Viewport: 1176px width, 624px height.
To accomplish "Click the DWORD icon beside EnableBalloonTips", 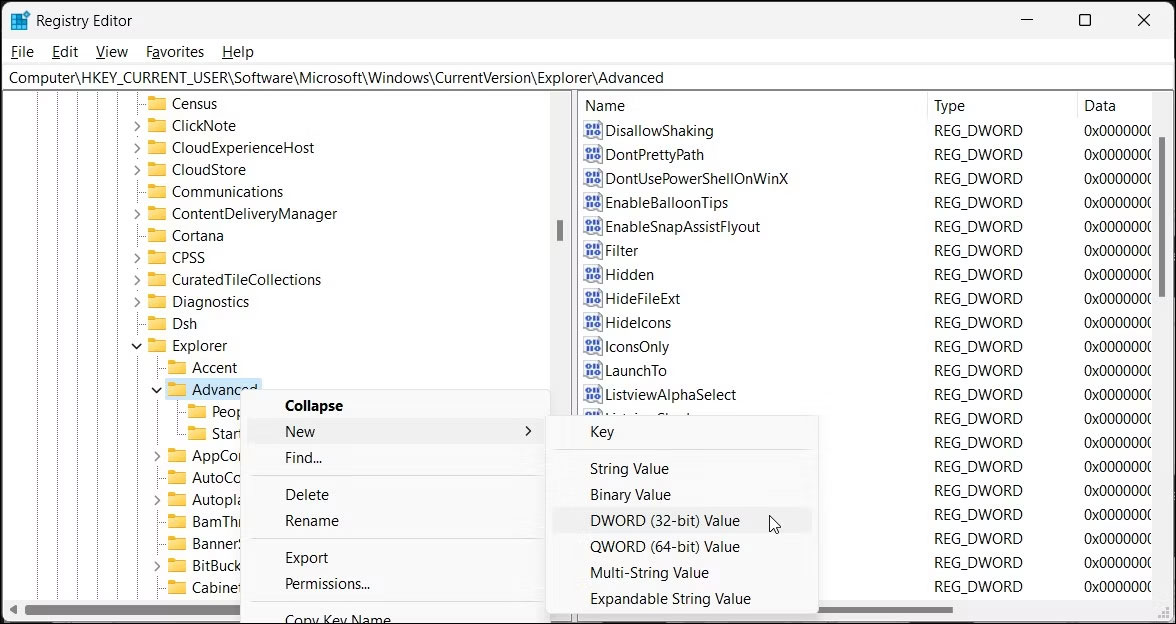I will tap(593, 202).
